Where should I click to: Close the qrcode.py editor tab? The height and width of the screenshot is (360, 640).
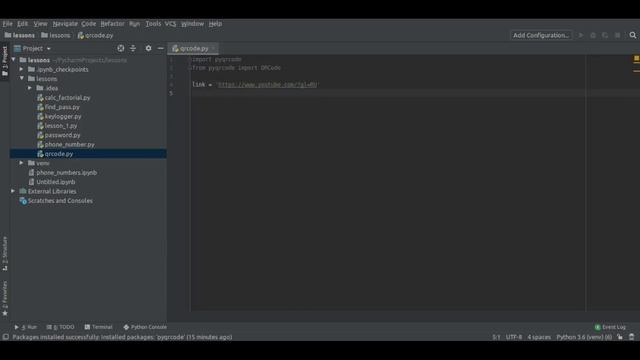tap(213, 49)
